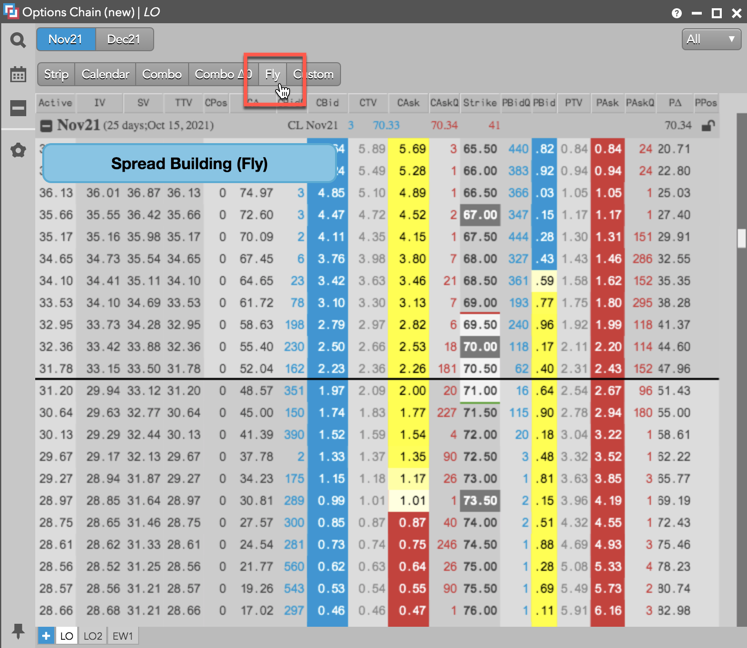Select the Calendar spread button

[105, 74]
